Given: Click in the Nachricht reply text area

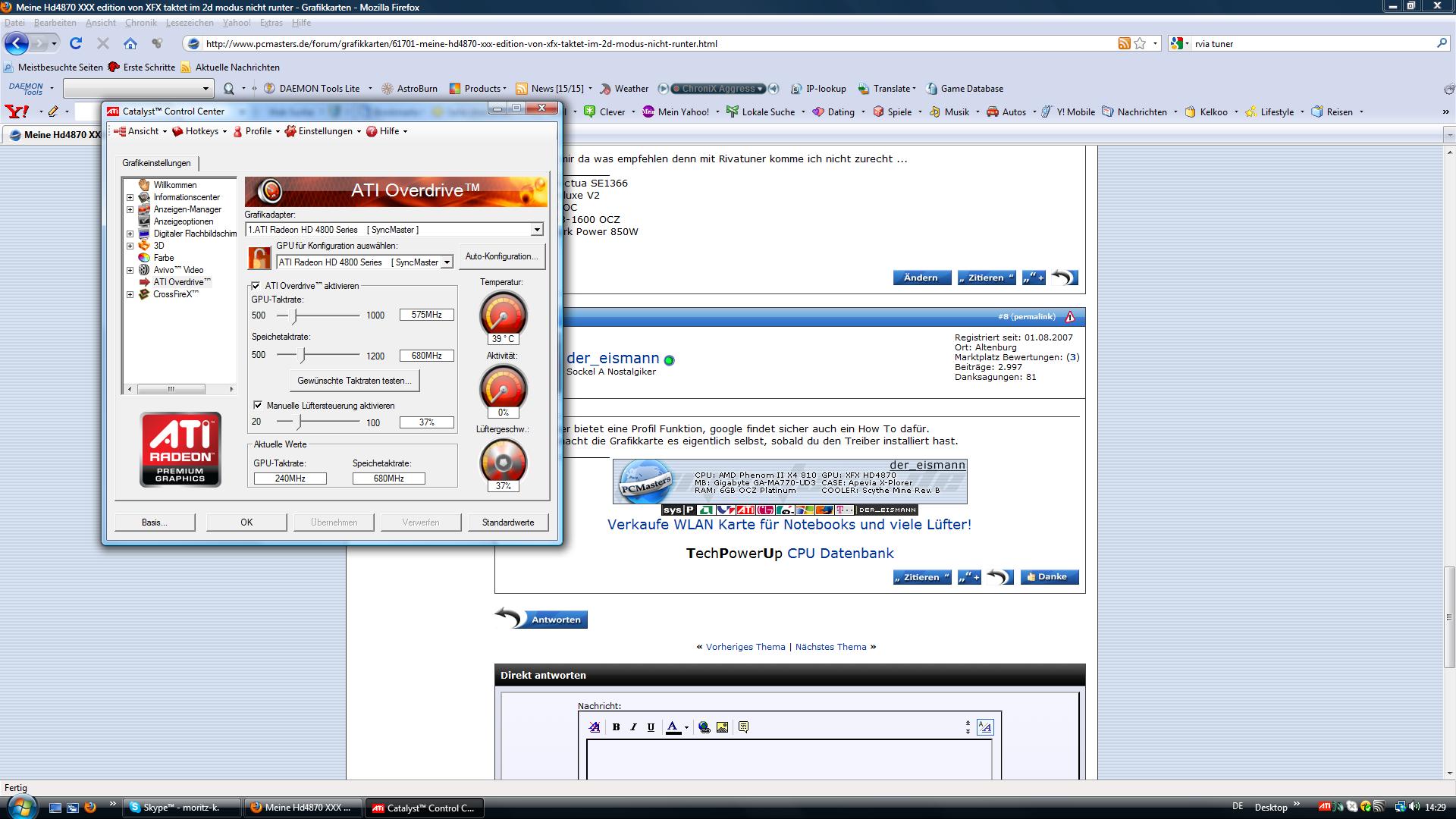Looking at the screenshot, I should click(x=789, y=759).
